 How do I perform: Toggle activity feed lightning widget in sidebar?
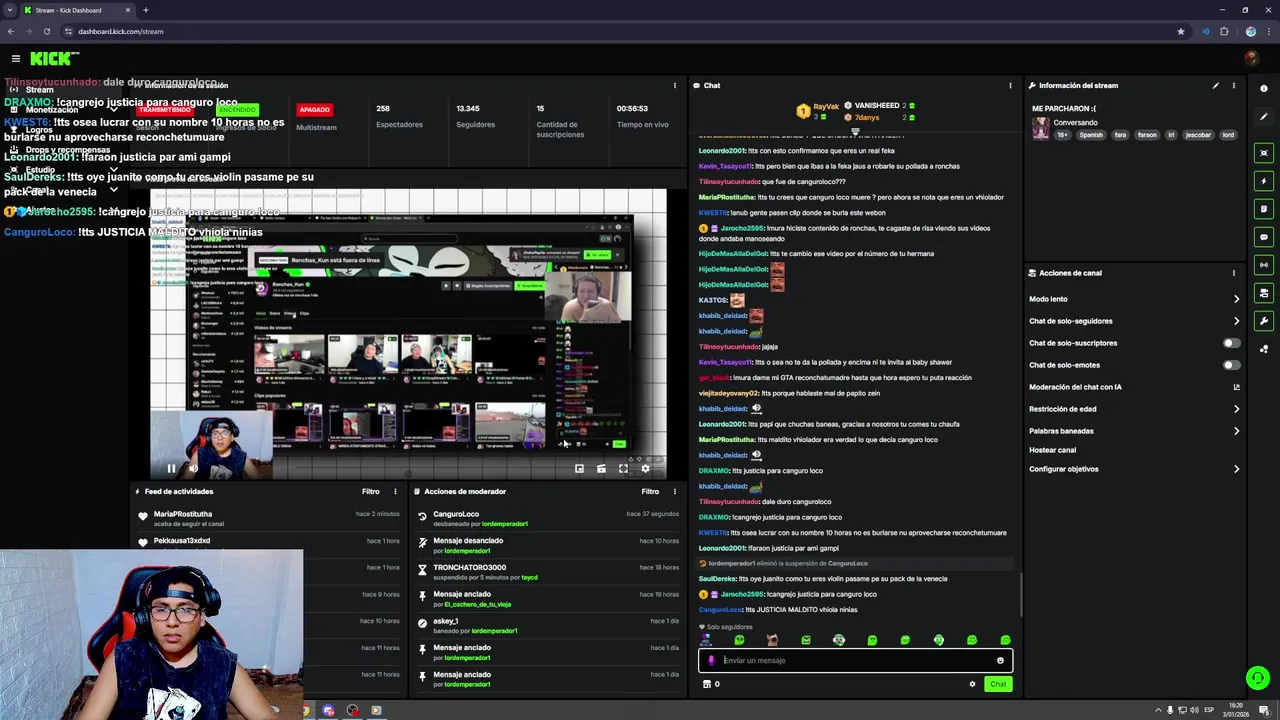[x=1264, y=181]
